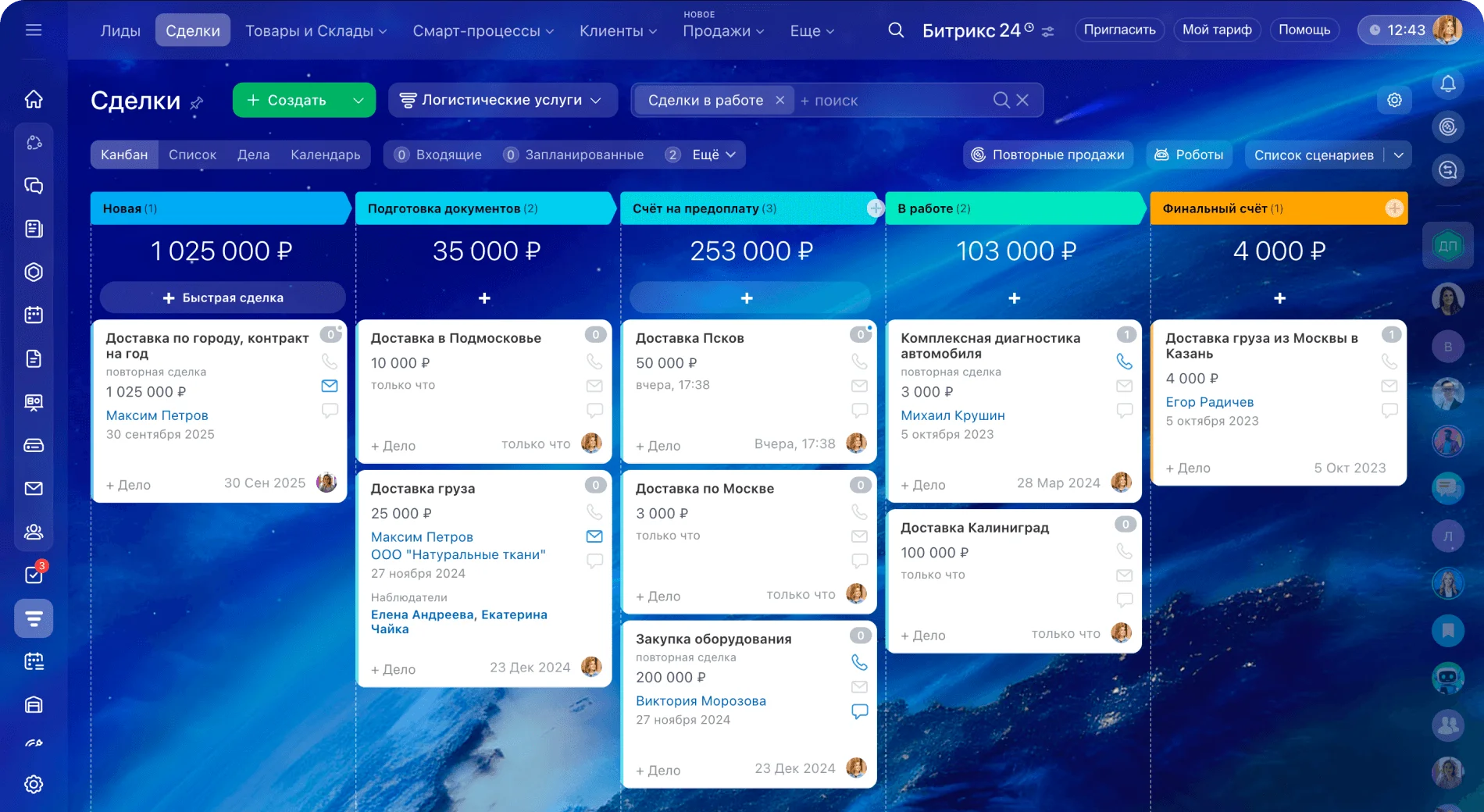This screenshot has width=1484, height=812.
Task: Open the chat messenger icon in the left sidebar
Action: (34, 186)
